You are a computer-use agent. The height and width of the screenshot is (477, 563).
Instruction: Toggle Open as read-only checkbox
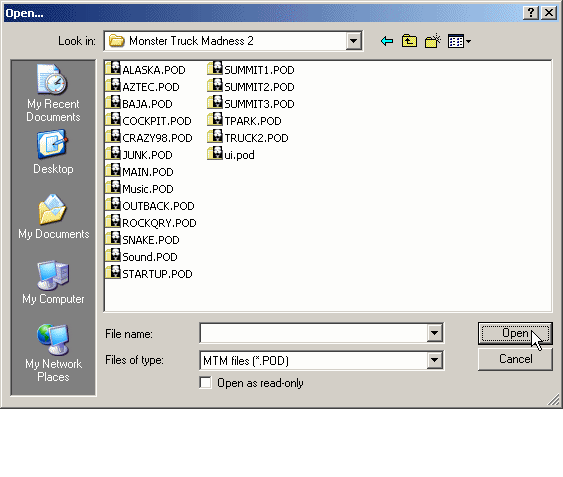pos(205,383)
